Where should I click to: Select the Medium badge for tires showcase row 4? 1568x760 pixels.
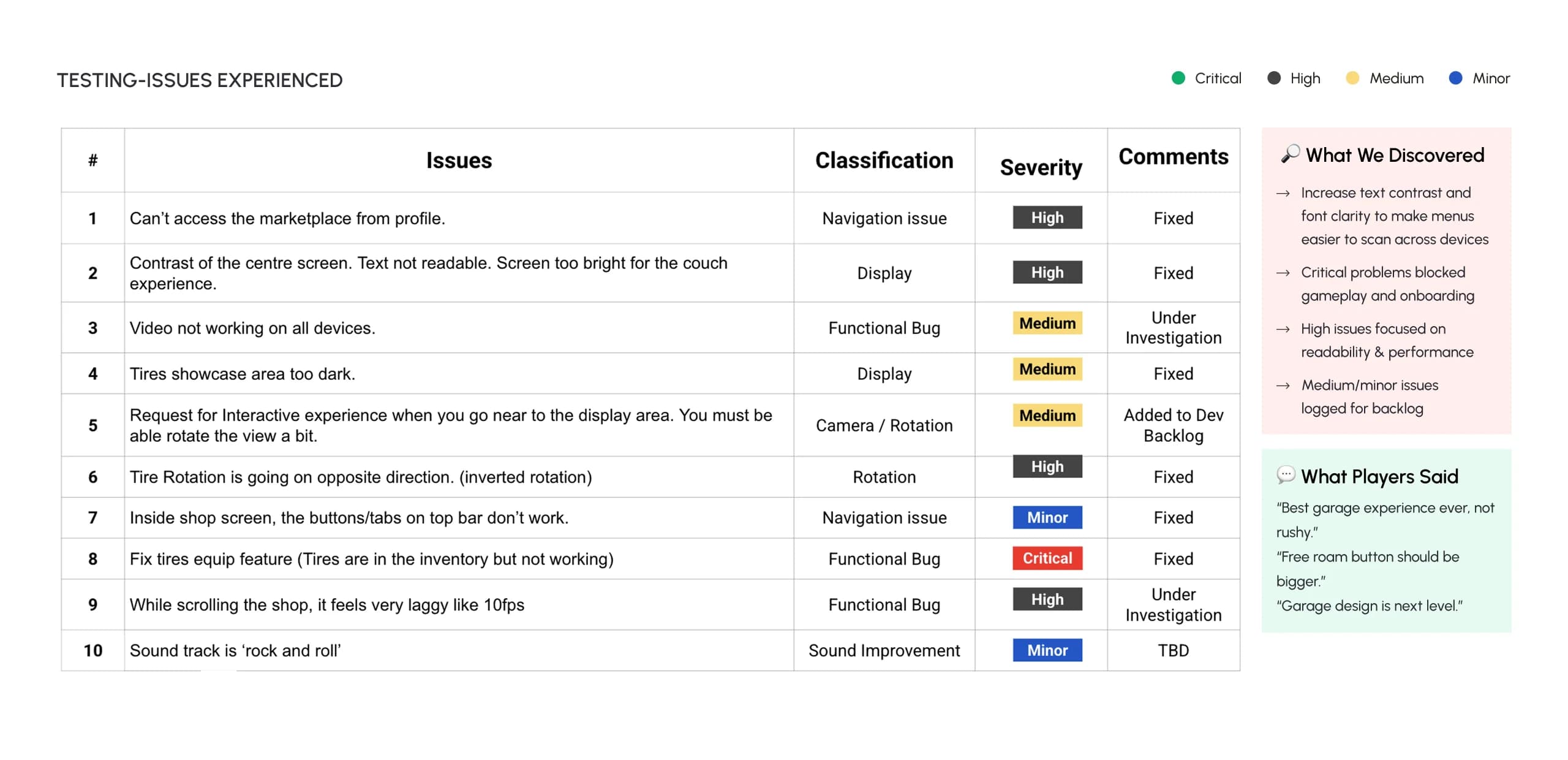tap(1047, 369)
